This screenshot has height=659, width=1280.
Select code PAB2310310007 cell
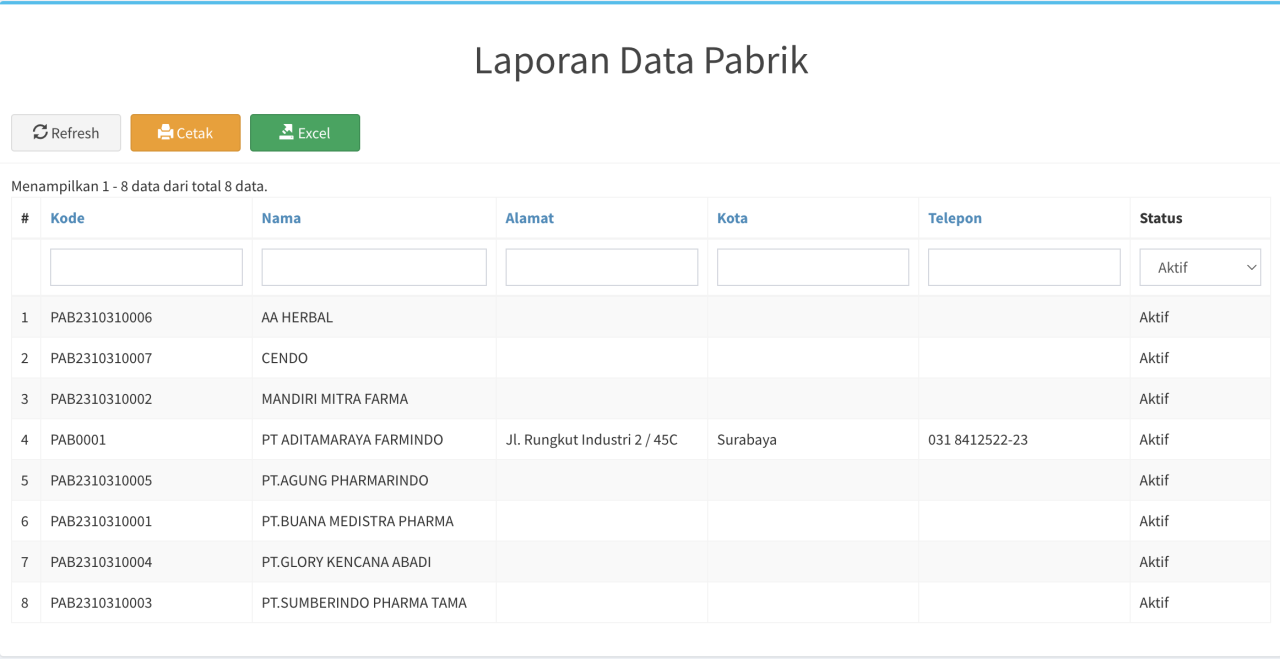click(101, 358)
